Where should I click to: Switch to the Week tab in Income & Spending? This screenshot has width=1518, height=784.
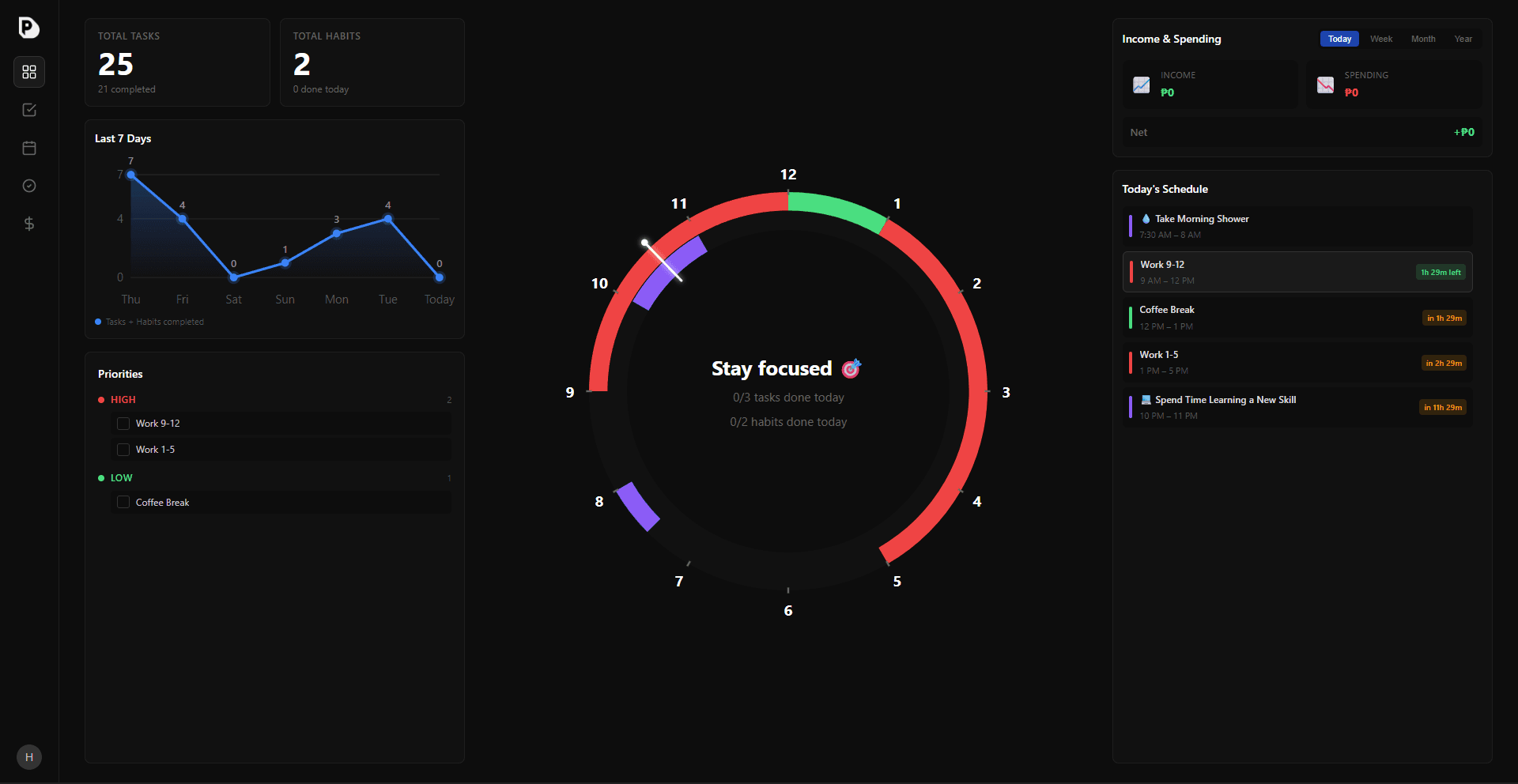[1381, 39]
